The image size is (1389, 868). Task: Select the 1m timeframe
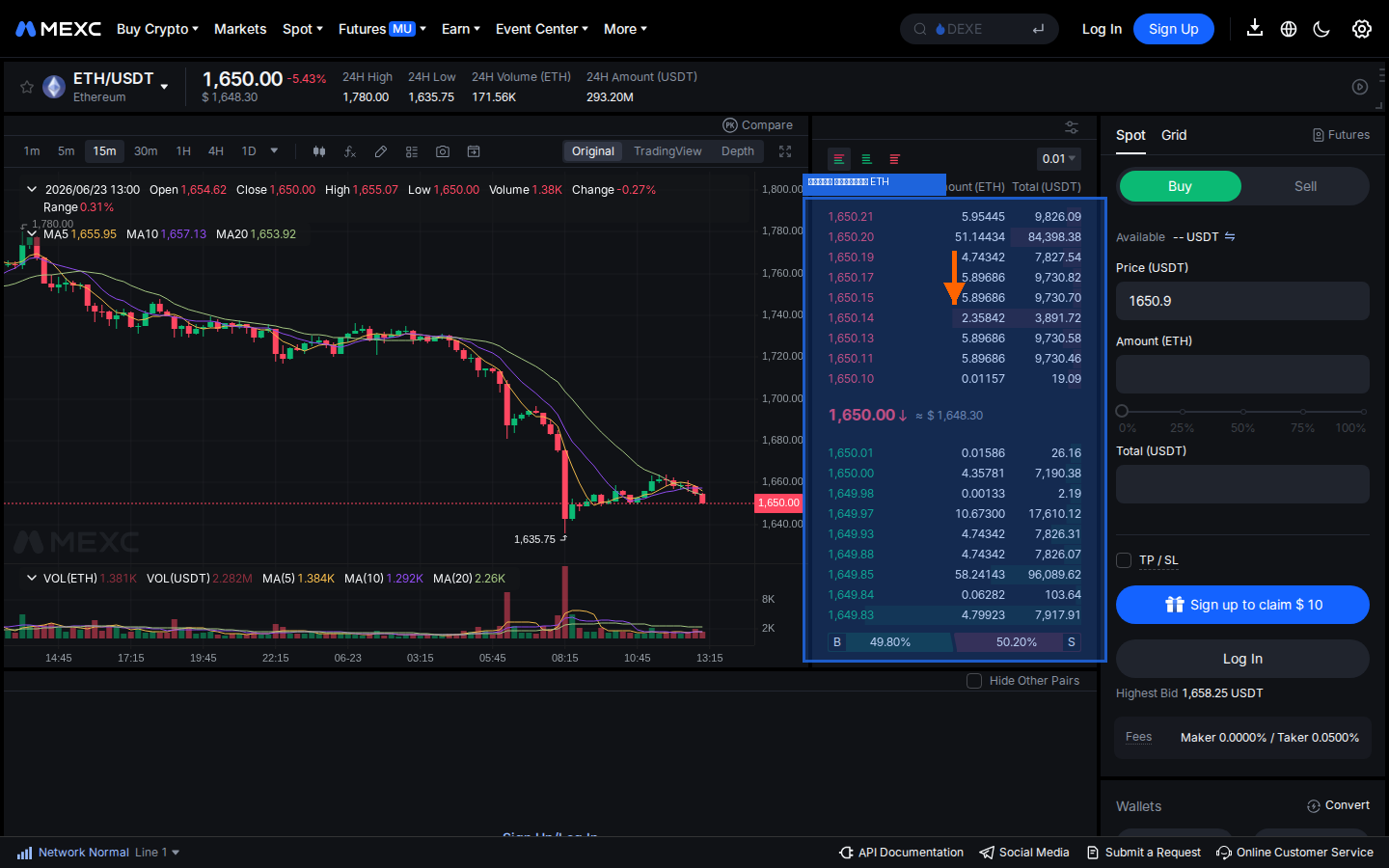coord(32,151)
